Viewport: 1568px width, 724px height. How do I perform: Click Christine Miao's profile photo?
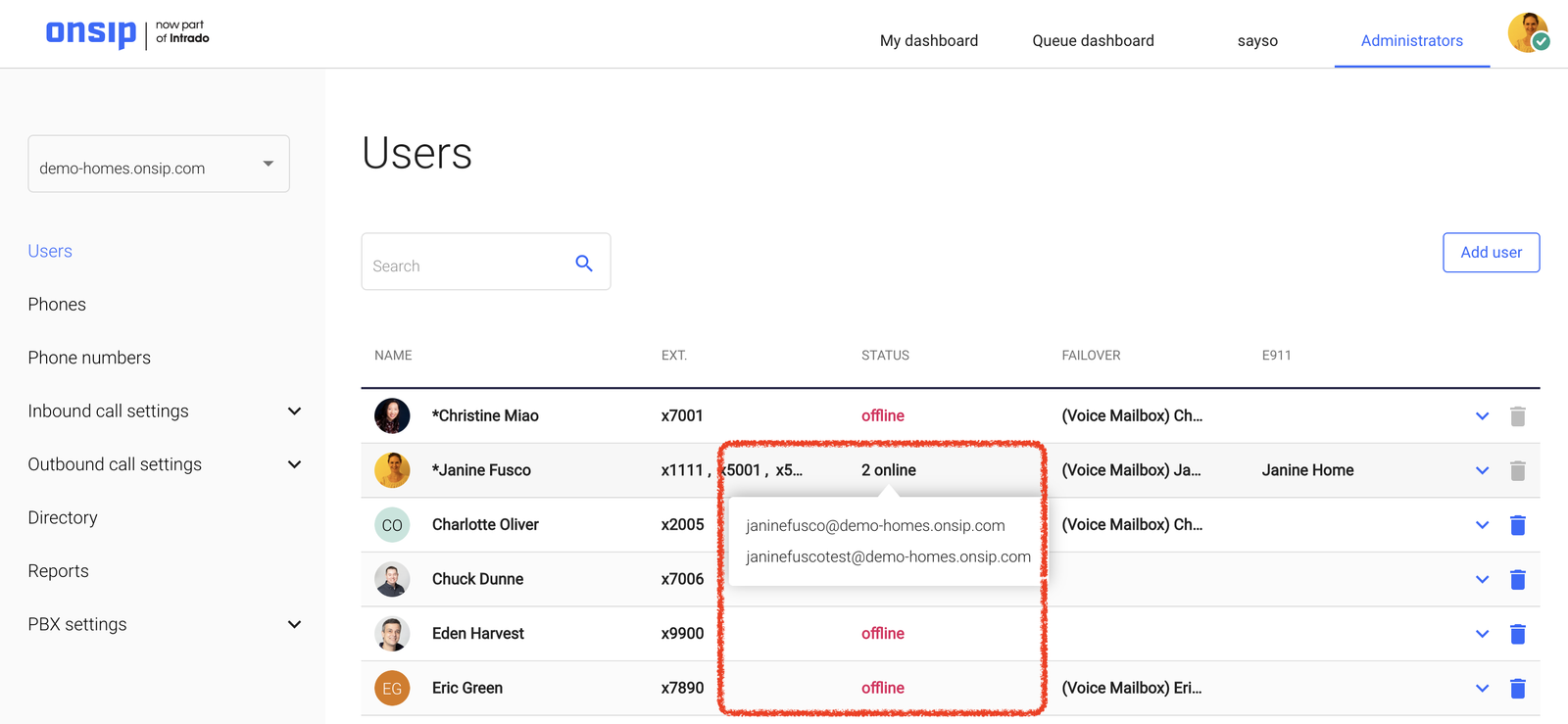392,415
